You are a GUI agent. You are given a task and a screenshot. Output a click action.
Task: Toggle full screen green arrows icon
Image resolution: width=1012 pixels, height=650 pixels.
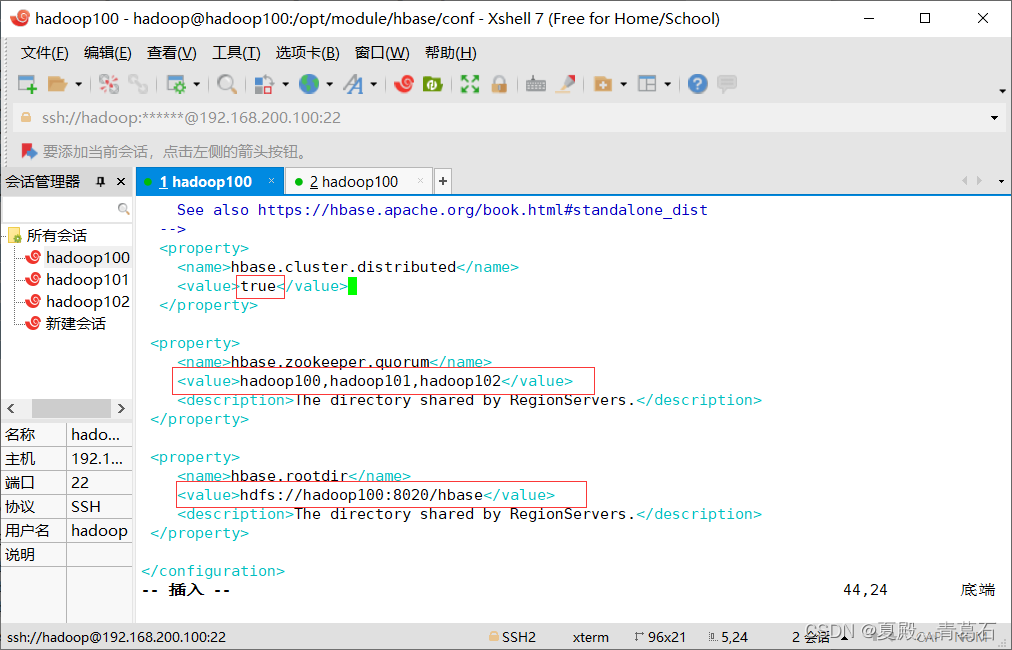(470, 84)
